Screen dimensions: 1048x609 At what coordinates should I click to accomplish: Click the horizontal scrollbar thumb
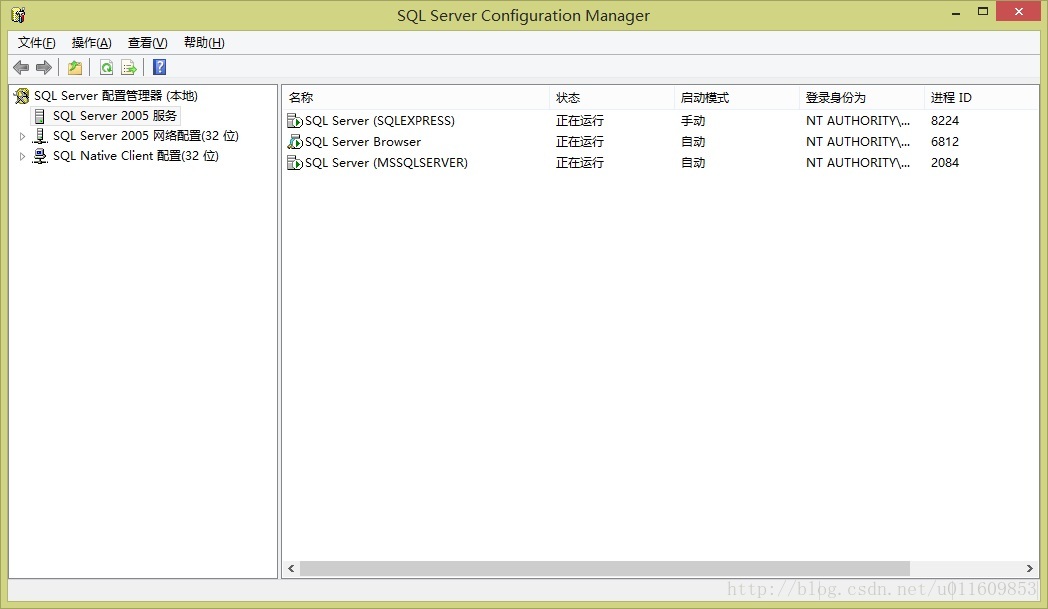click(605, 568)
